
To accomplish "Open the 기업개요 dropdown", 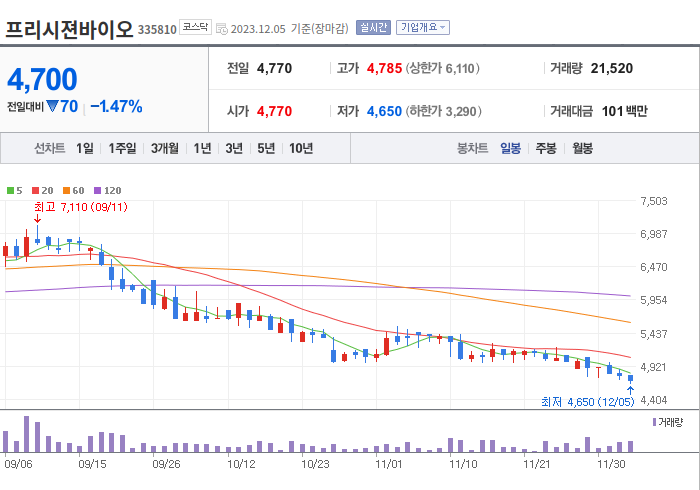I will point(423,28).
